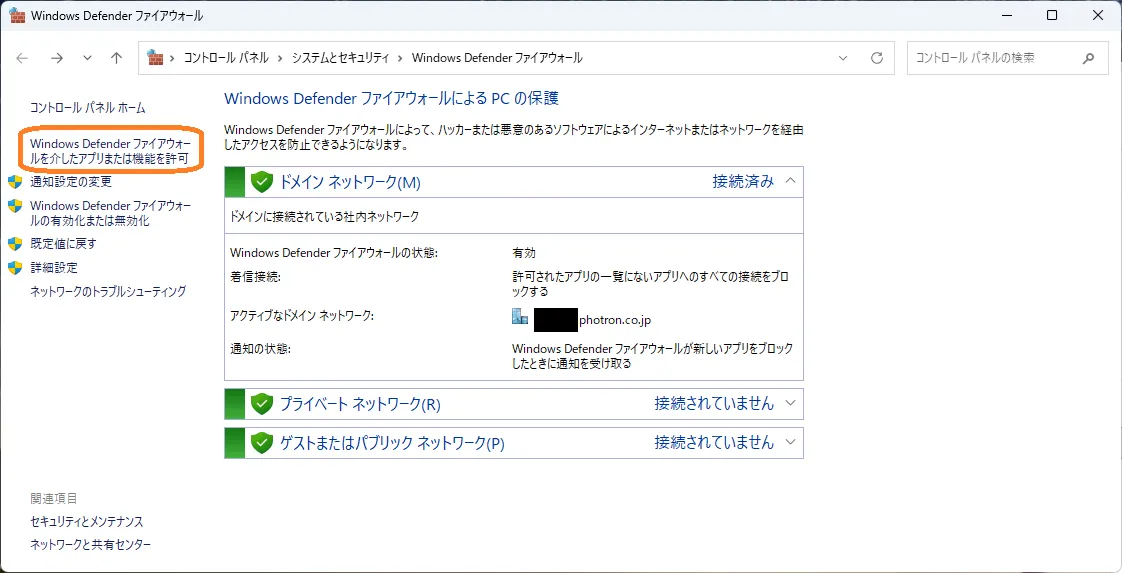The image size is (1122, 573).
Task: Click shield icon beside 既定値に戻す
Action: (x=15, y=244)
